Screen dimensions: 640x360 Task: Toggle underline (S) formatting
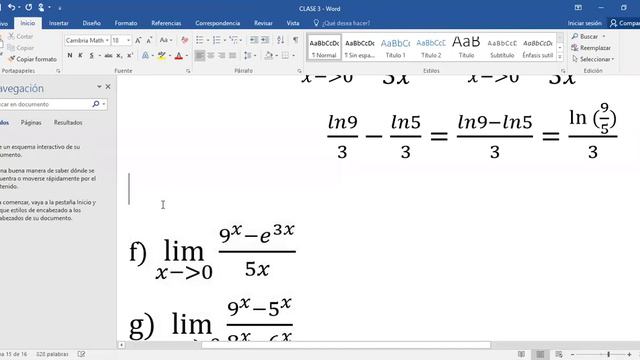[91, 55]
